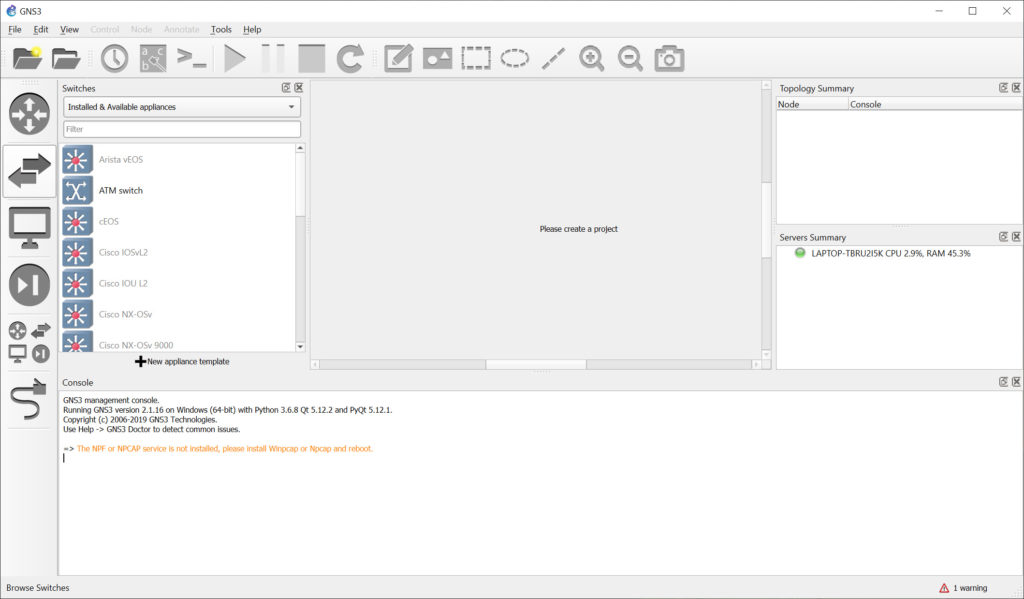Select the Draw rectangle tool
This screenshot has height=599, width=1024.
(476, 59)
